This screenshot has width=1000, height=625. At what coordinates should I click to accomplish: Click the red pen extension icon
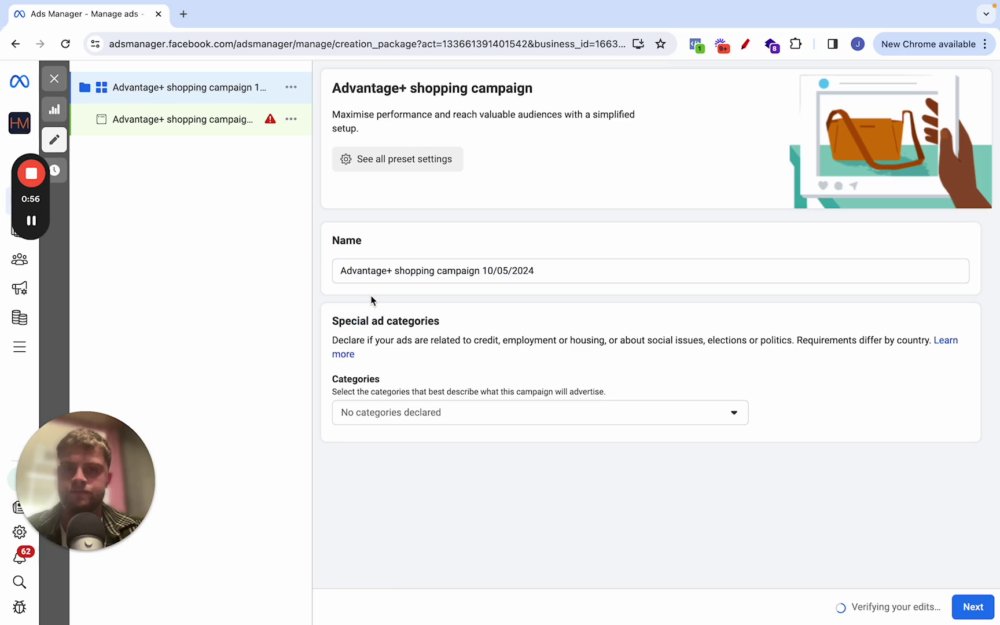point(746,45)
